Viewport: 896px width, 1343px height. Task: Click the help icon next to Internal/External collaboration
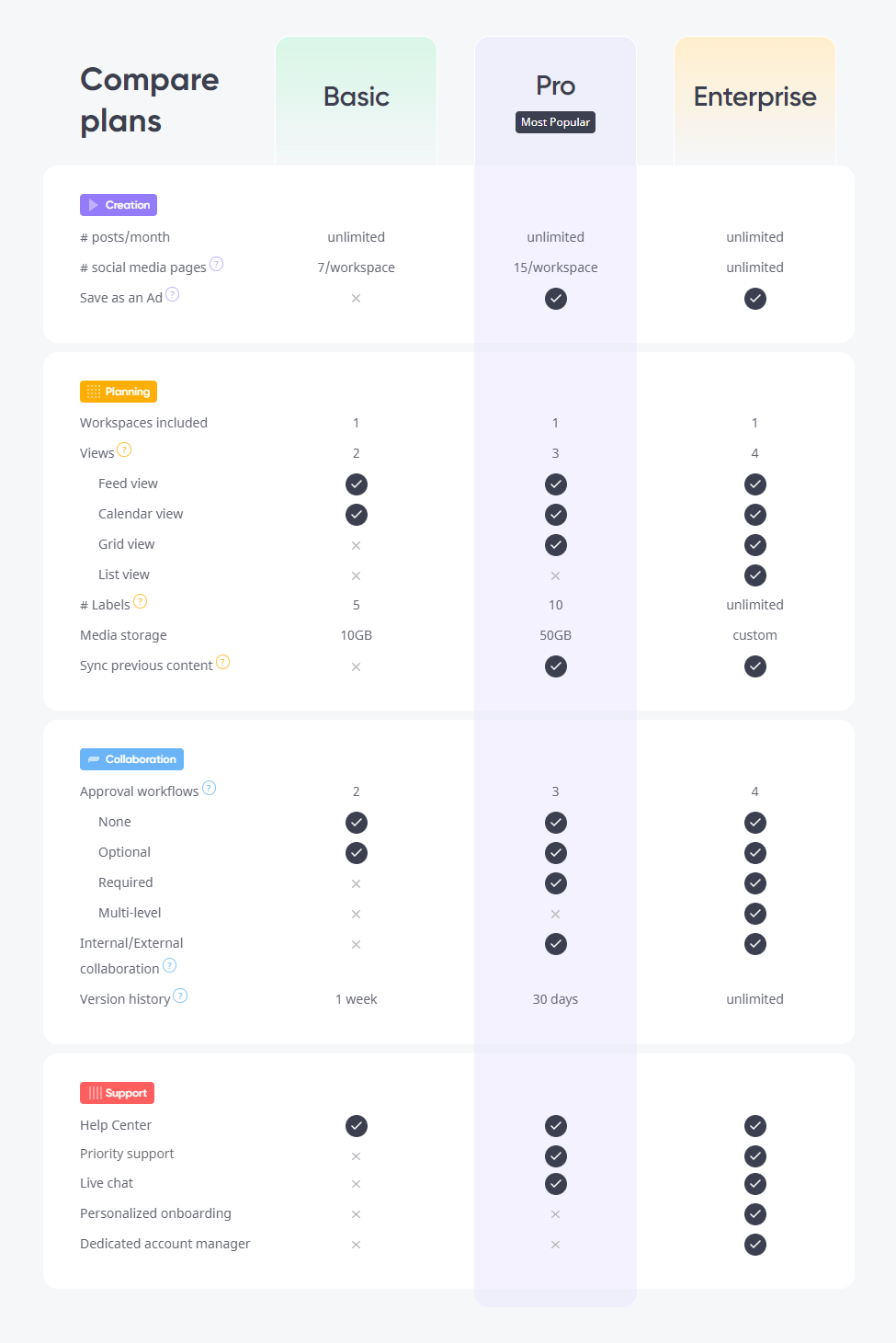pyautogui.click(x=170, y=965)
